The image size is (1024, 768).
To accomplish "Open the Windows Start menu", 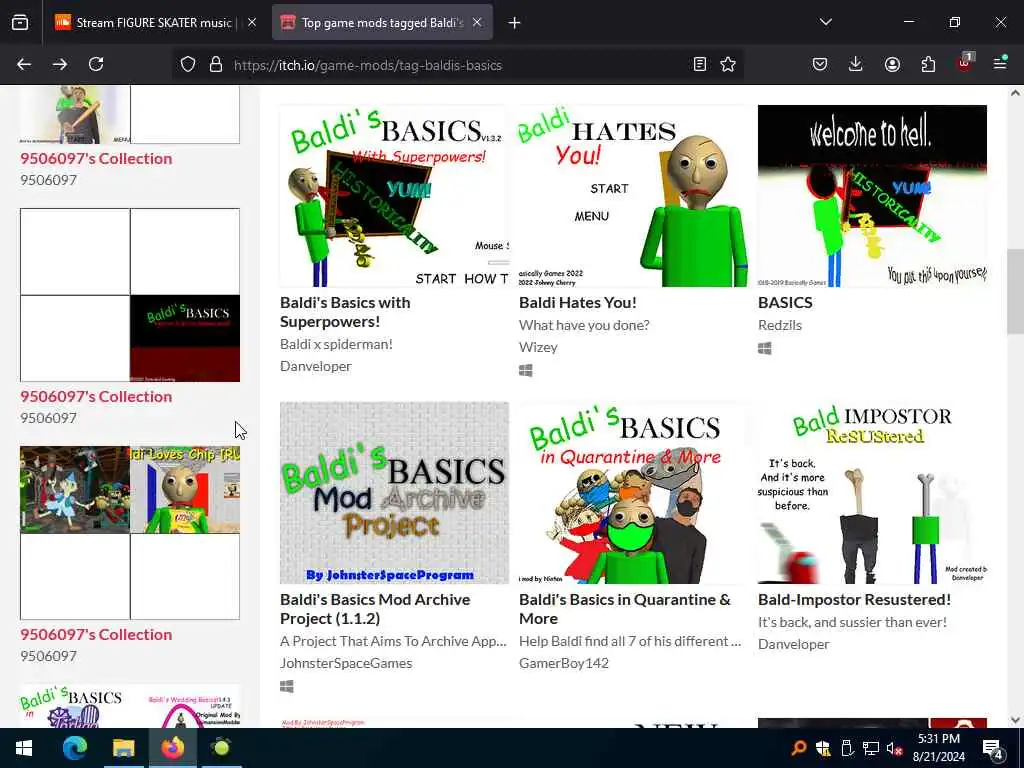I will click(24, 748).
